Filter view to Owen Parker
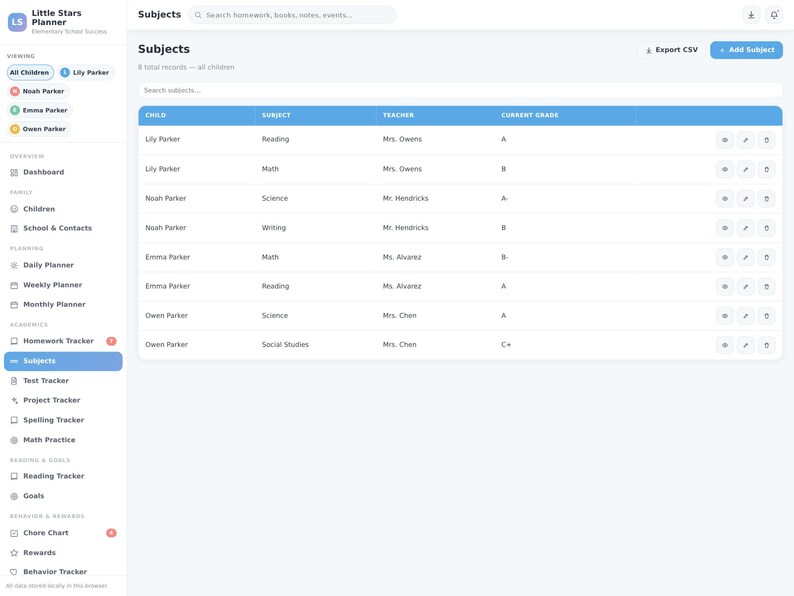The image size is (794, 596). pyautogui.click(x=39, y=129)
